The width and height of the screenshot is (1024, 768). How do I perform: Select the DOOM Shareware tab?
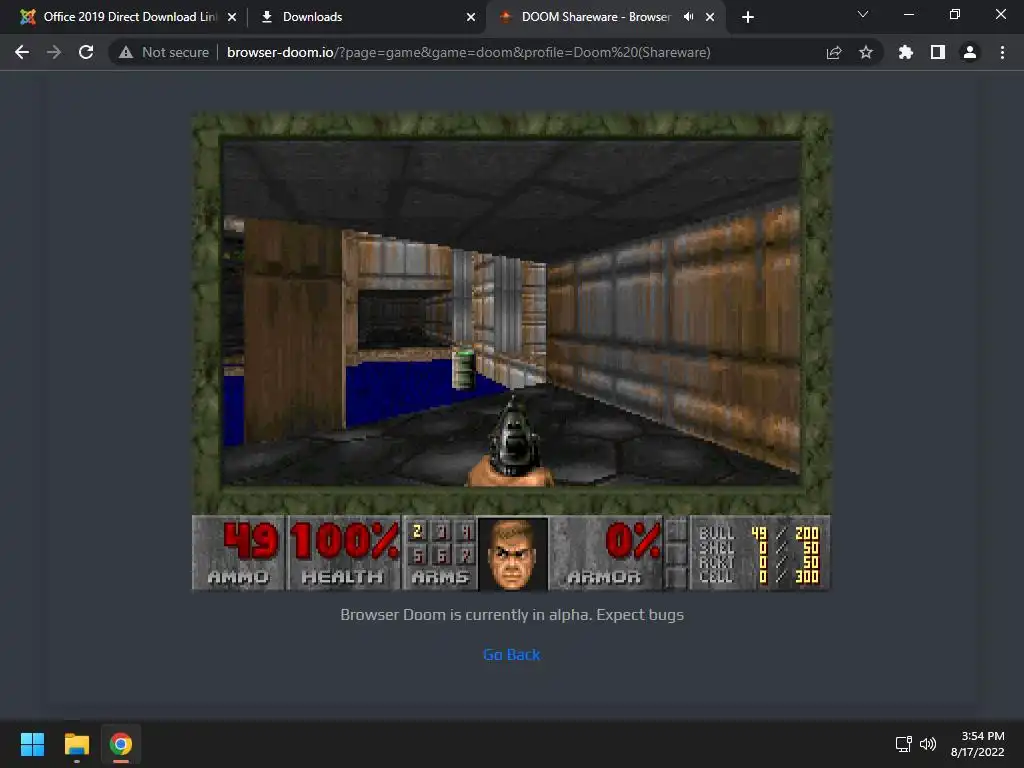pyautogui.click(x=596, y=17)
